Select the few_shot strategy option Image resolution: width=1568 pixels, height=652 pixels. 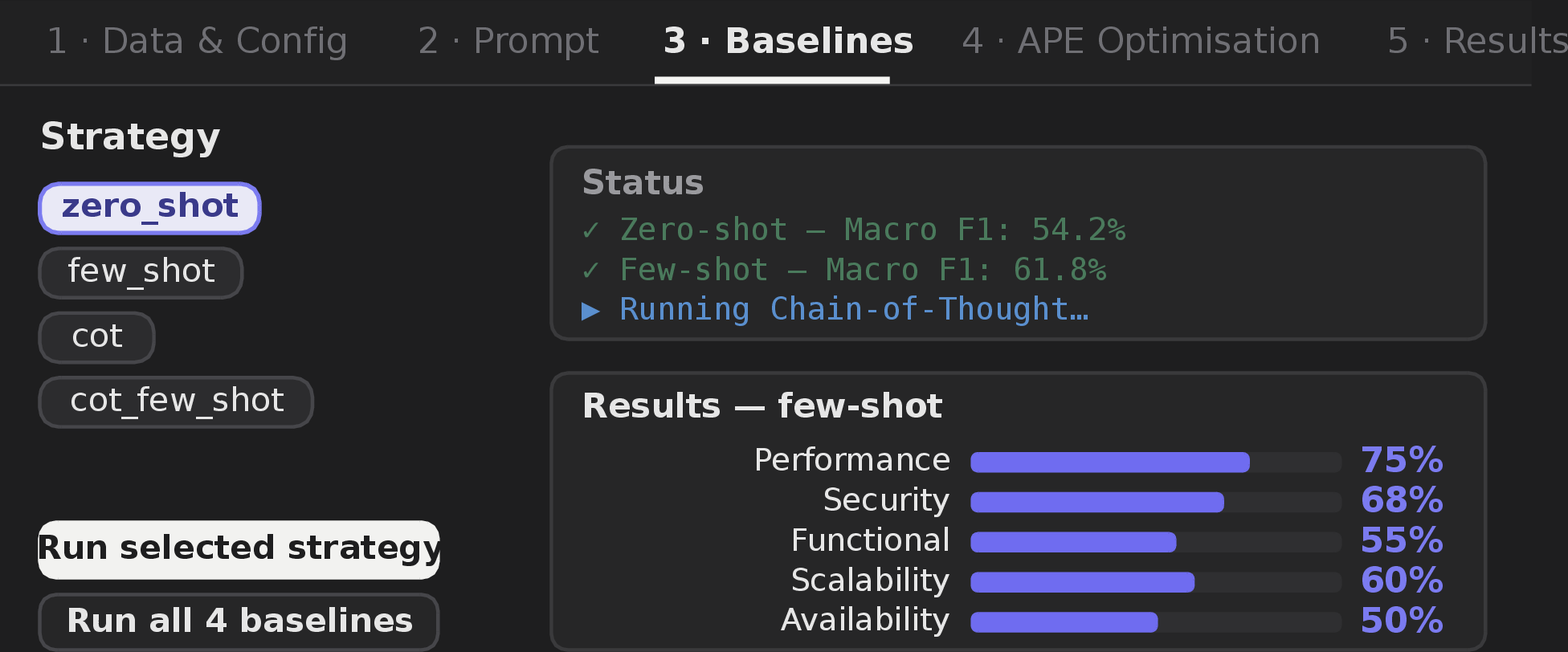pos(141,273)
